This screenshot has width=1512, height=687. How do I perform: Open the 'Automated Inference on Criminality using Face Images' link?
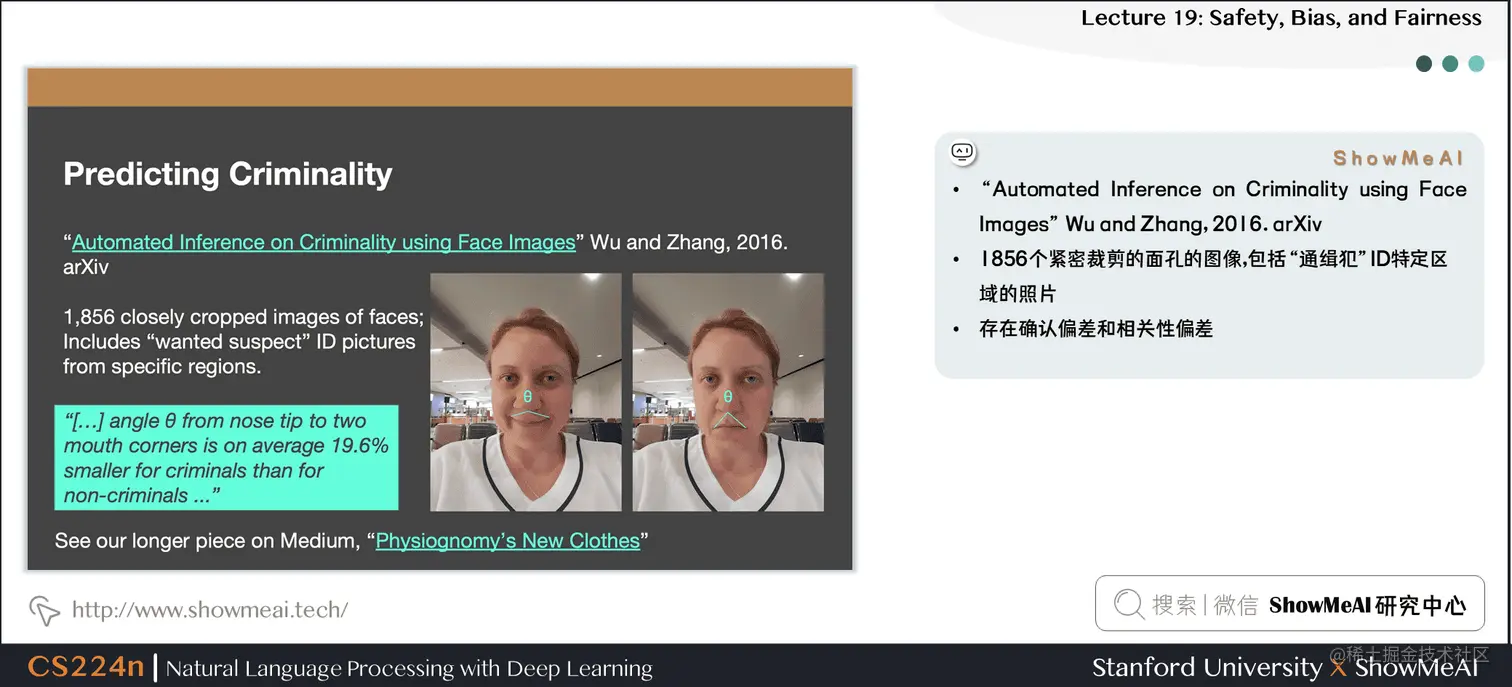(x=324, y=242)
